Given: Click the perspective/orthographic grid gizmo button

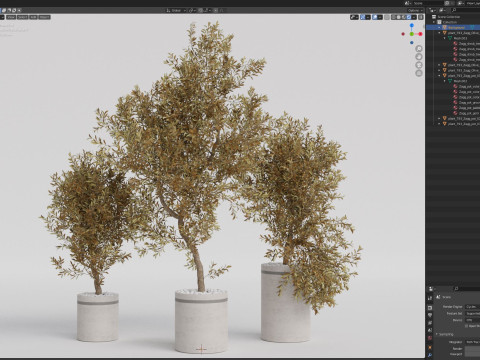Looking at the screenshot, I should pyautogui.click(x=419, y=73).
